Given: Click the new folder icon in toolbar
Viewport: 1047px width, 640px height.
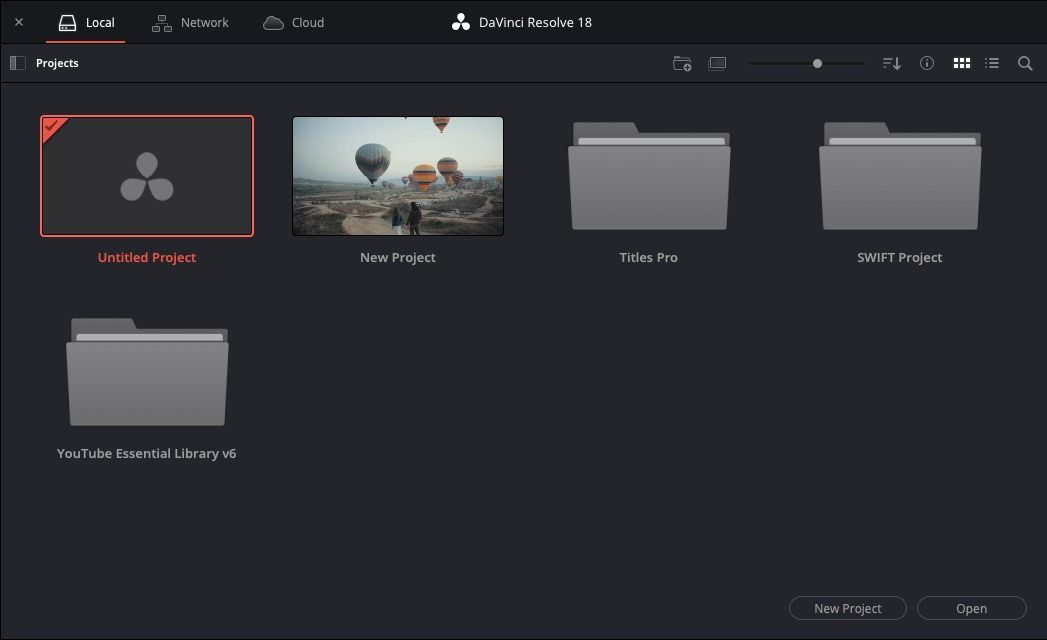Looking at the screenshot, I should [682, 63].
